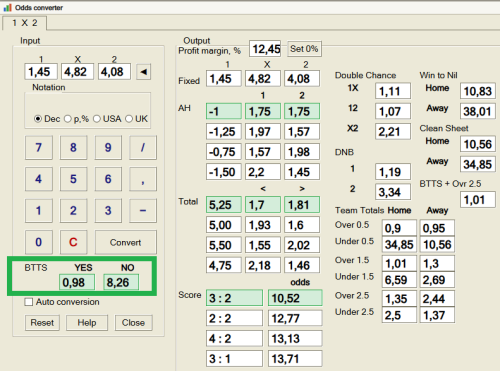500x371 pixels.
Task: Click the Score field 3 : 2
Action: pyautogui.click(x=234, y=298)
